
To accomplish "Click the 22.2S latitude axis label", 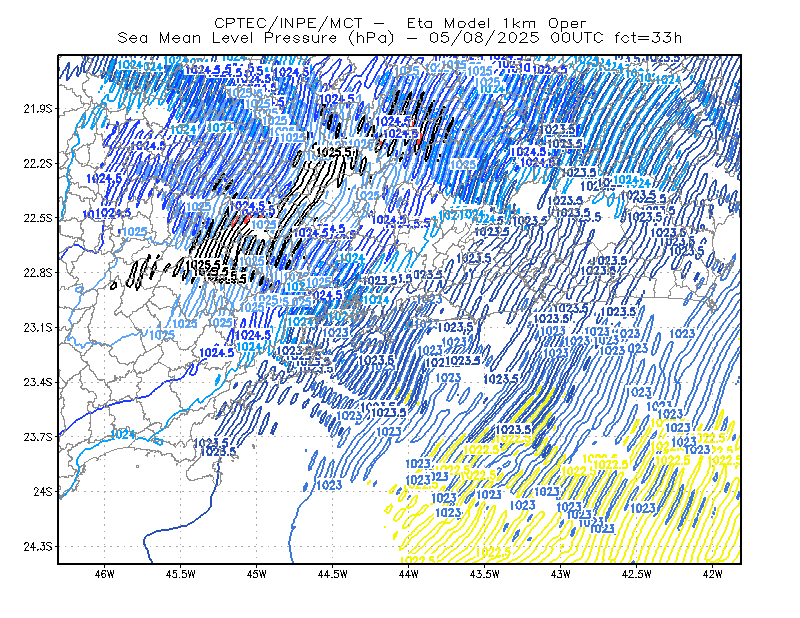I will tap(38, 163).
